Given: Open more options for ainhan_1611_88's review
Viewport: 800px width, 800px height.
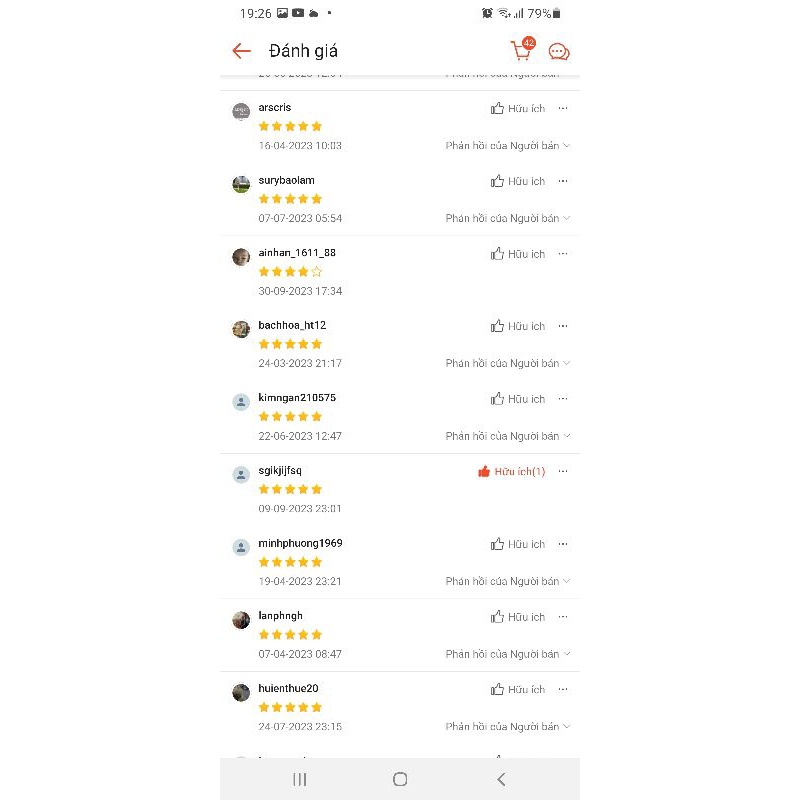Looking at the screenshot, I should (563, 254).
